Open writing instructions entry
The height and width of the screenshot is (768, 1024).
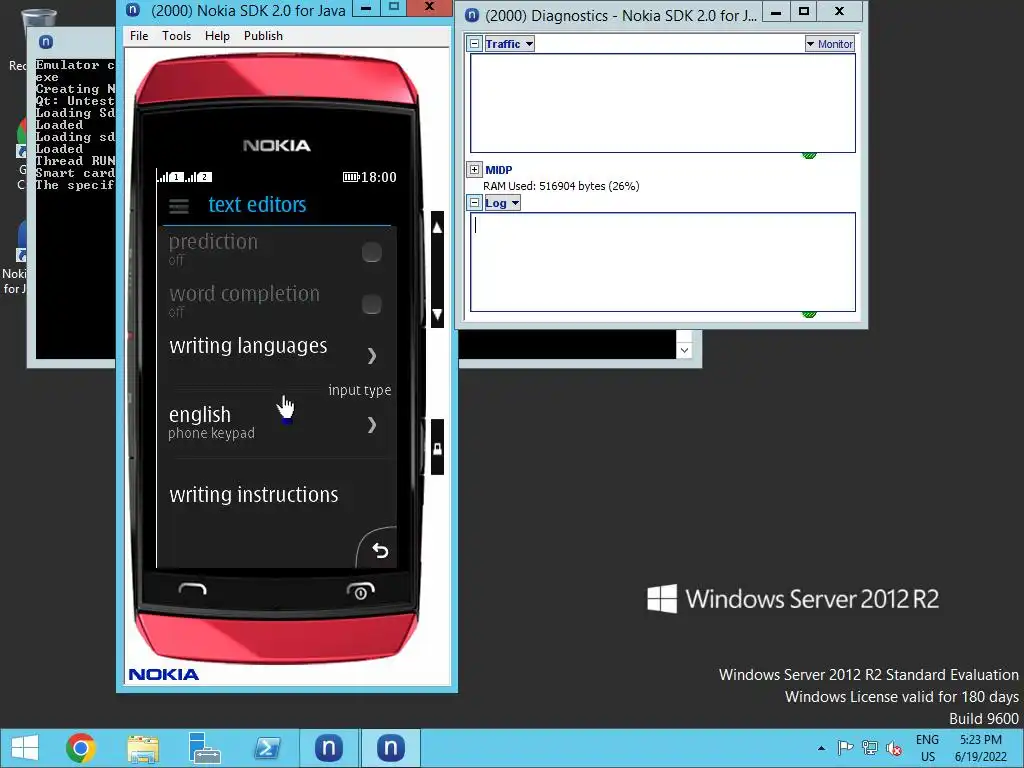tap(276, 494)
